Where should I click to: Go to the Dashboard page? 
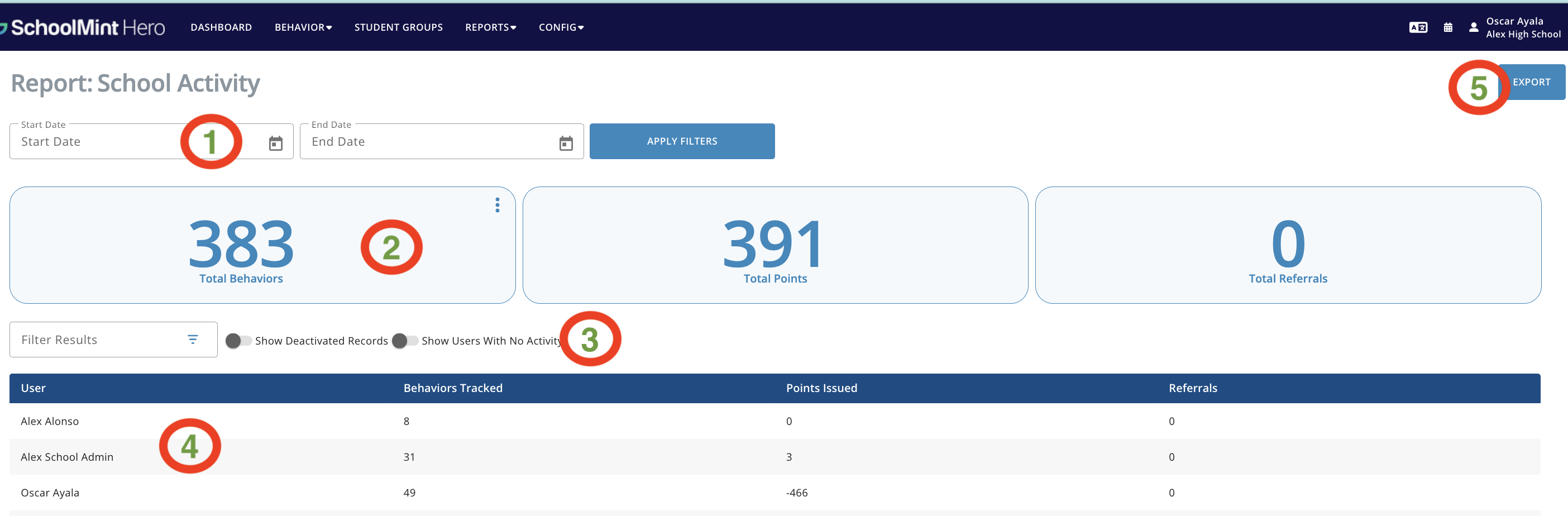pyautogui.click(x=221, y=27)
